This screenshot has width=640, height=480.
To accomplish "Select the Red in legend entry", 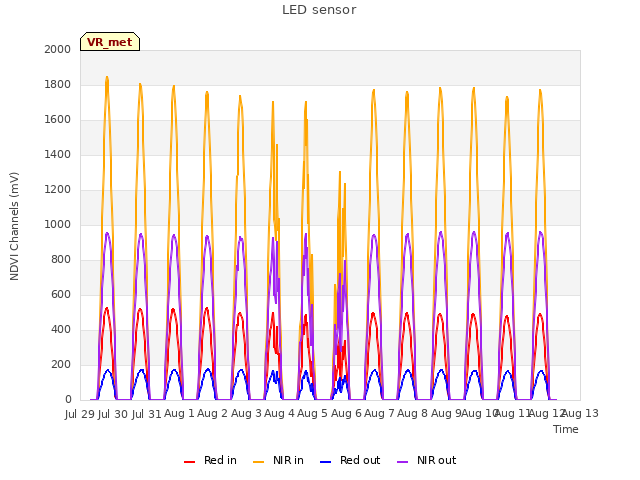I will pos(210,460).
